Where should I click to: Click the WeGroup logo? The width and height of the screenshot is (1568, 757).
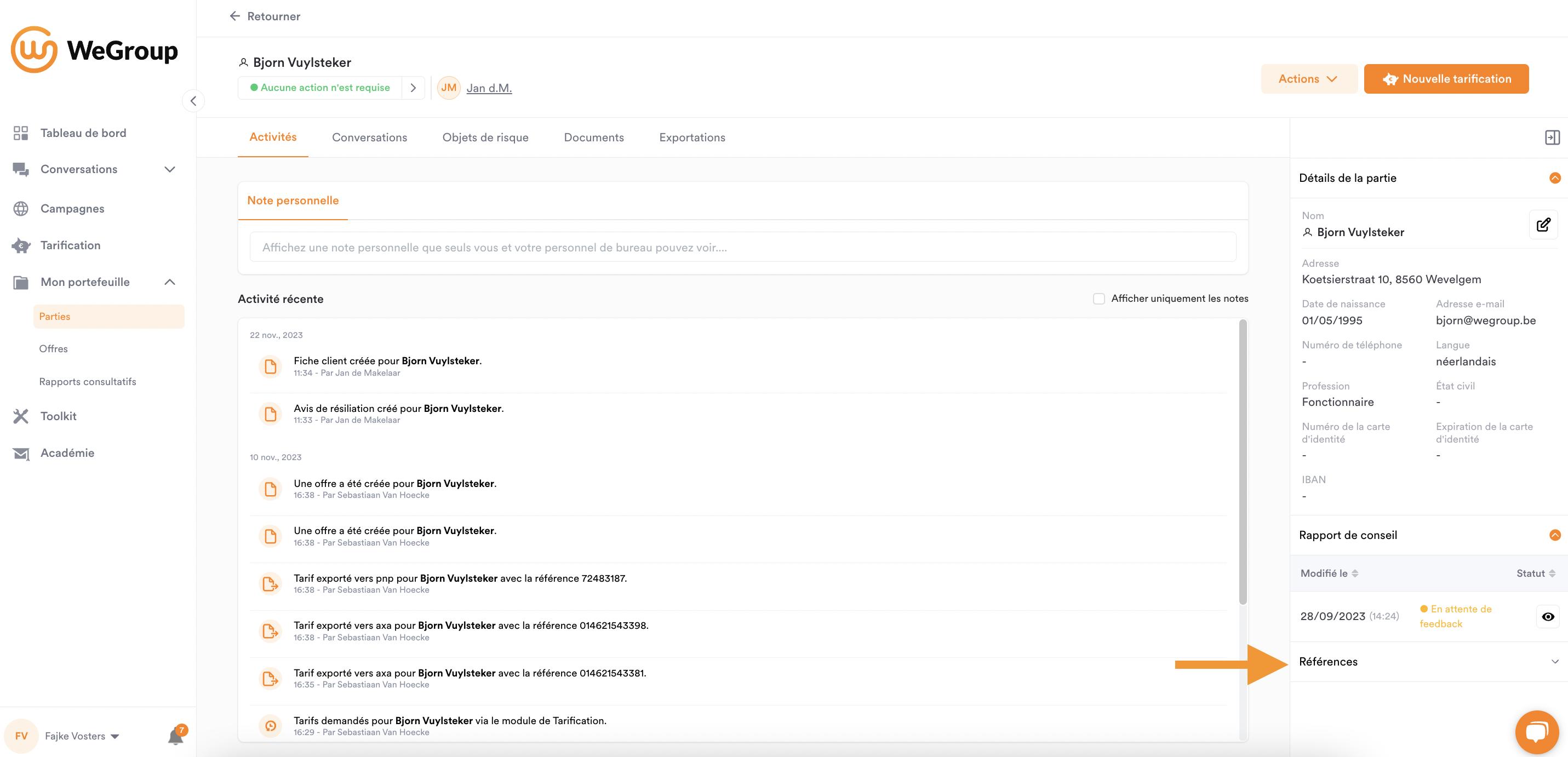pyautogui.click(x=94, y=50)
